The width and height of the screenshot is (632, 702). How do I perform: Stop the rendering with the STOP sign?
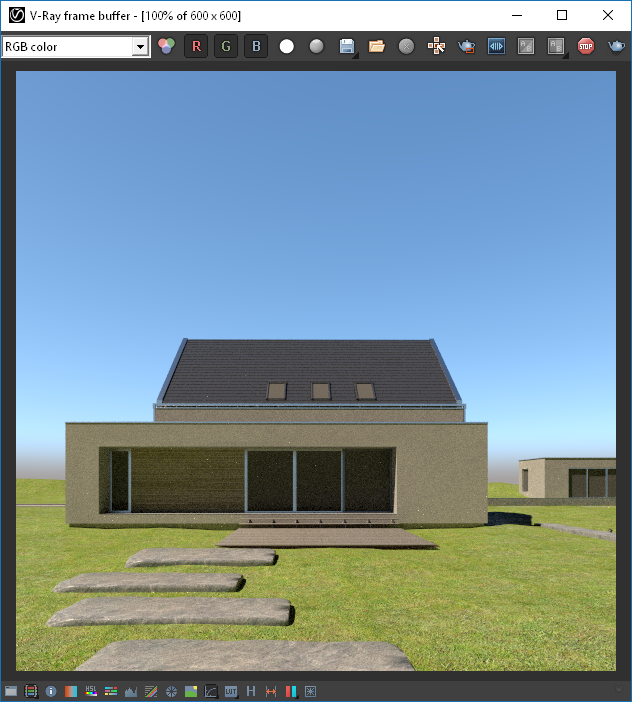point(586,47)
